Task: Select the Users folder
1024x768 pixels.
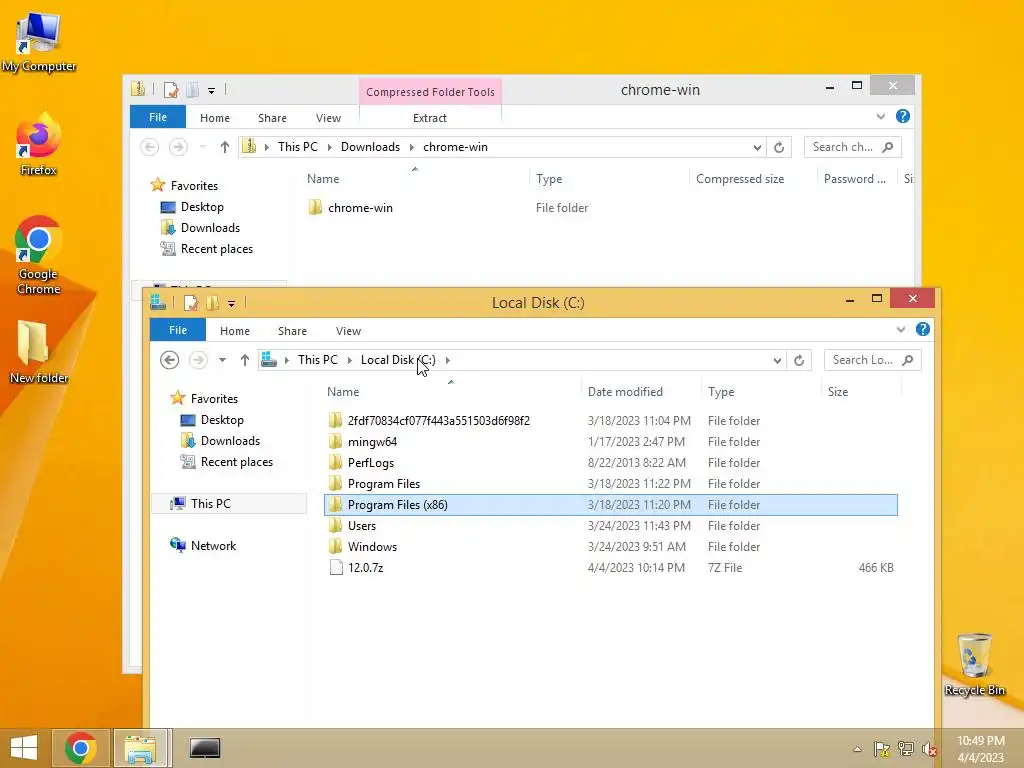Action: 362,526
